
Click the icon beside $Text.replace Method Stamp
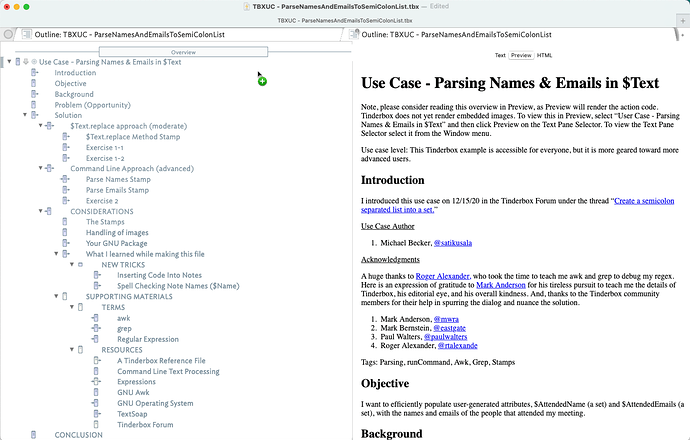pos(66,136)
